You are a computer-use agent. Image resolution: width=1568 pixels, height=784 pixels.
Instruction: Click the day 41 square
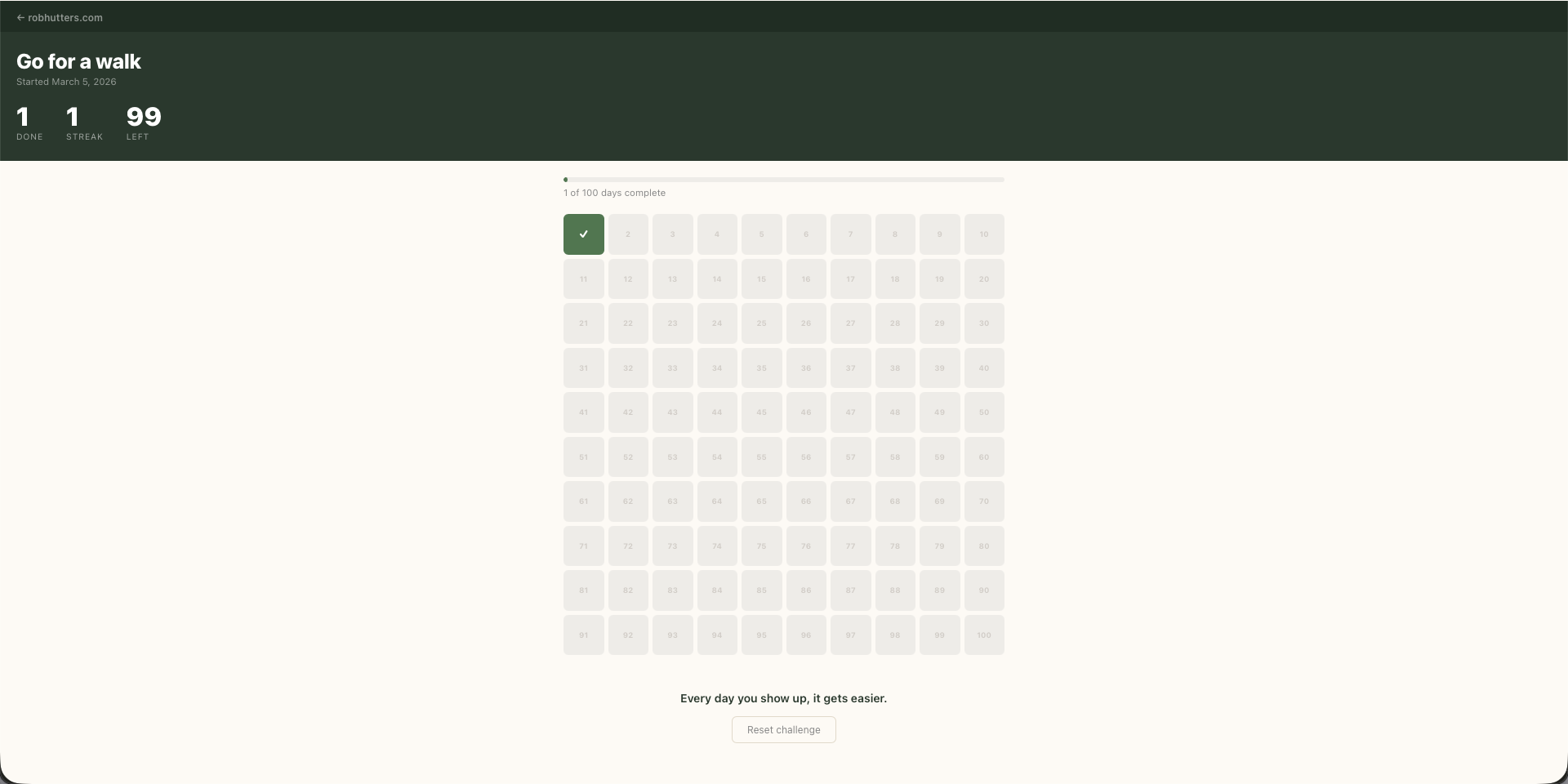[x=583, y=412]
